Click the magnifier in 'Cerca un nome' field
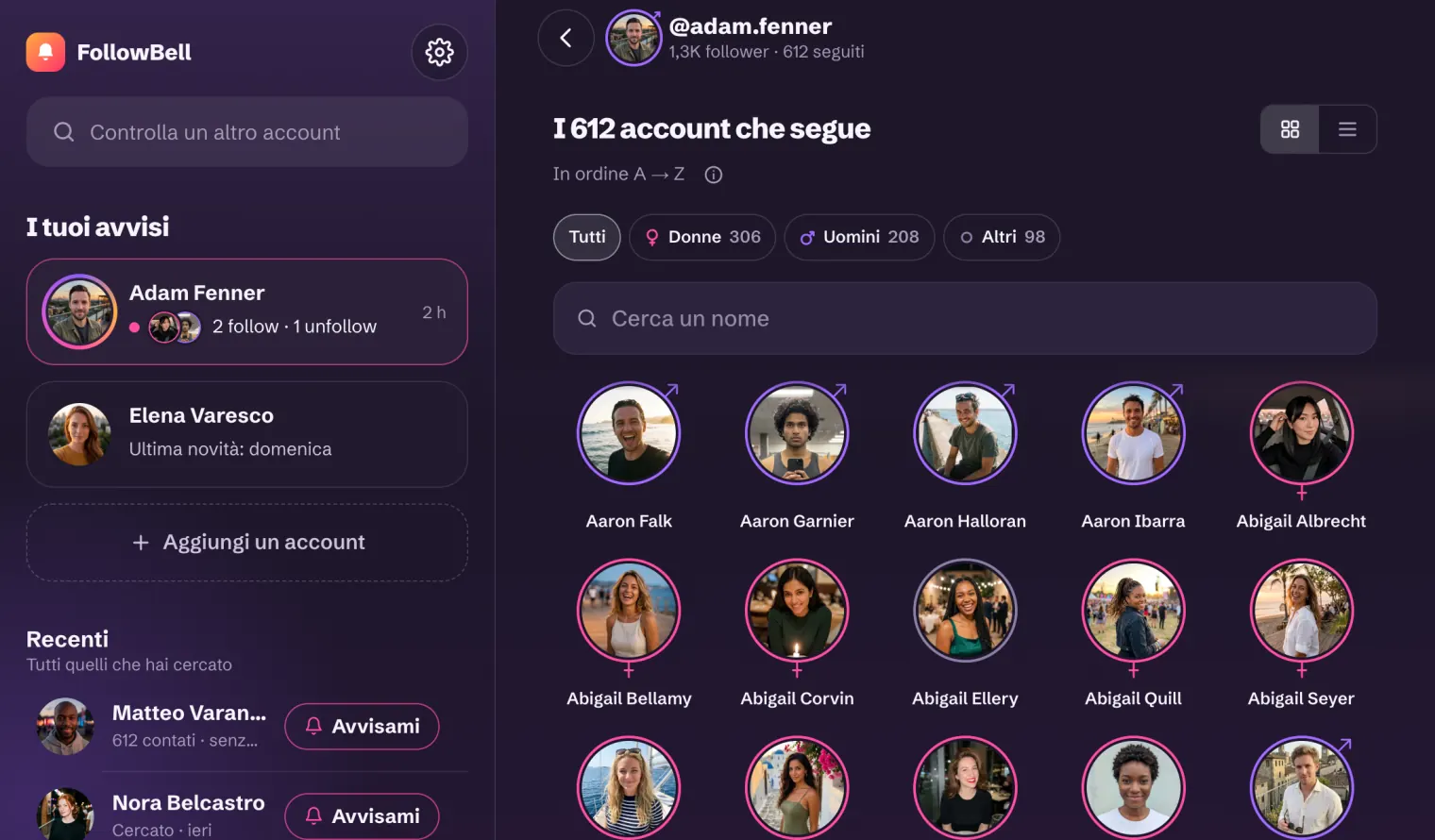 [587, 319]
